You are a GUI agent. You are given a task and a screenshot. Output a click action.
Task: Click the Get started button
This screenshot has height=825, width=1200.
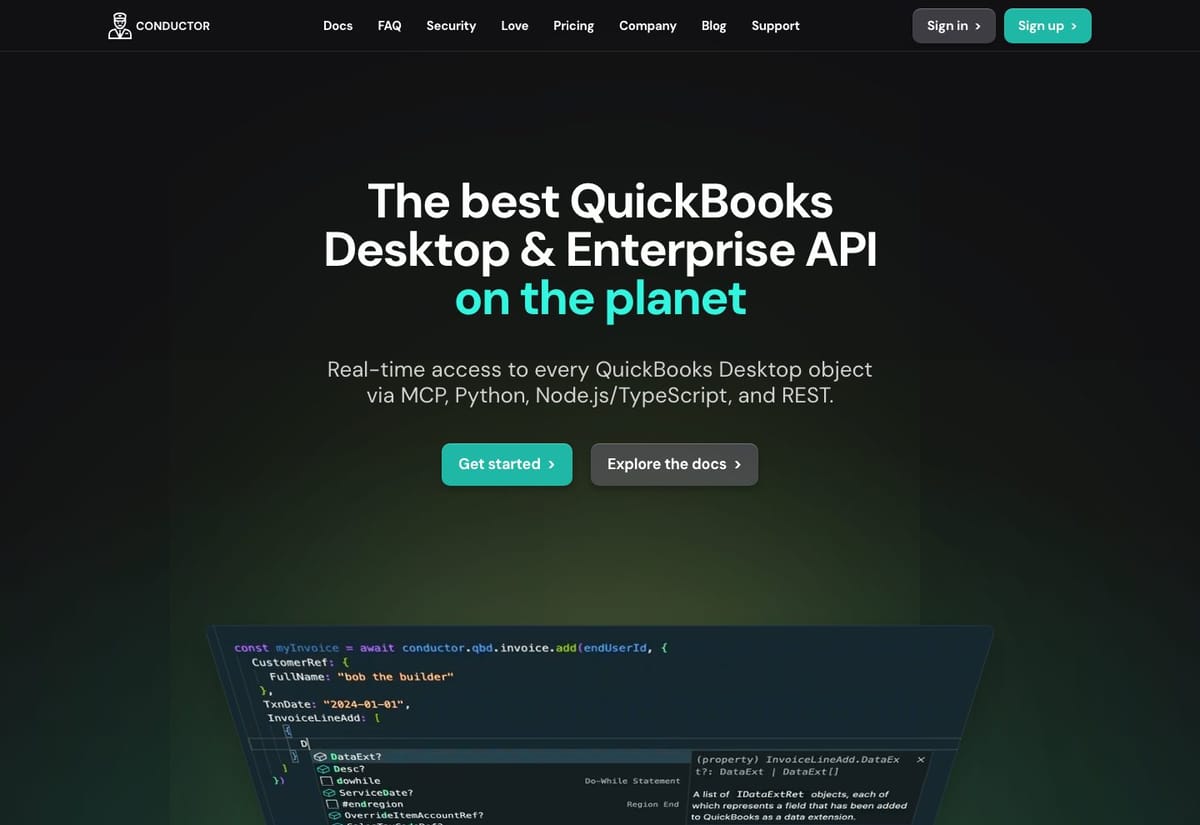(507, 464)
